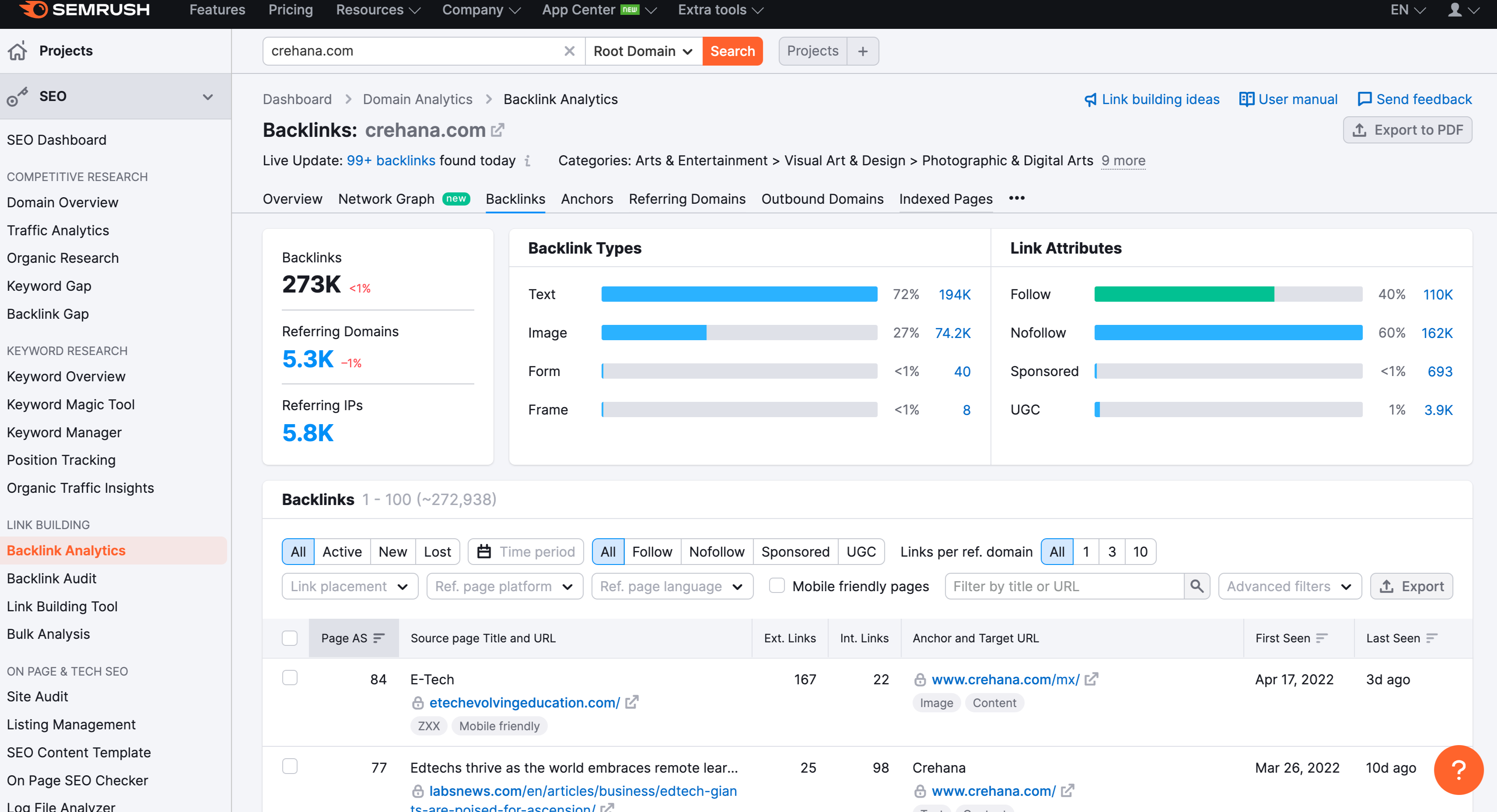
Task: Click lock icon beside etechevolvingeducation.com
Action: (x=417, y=704)
